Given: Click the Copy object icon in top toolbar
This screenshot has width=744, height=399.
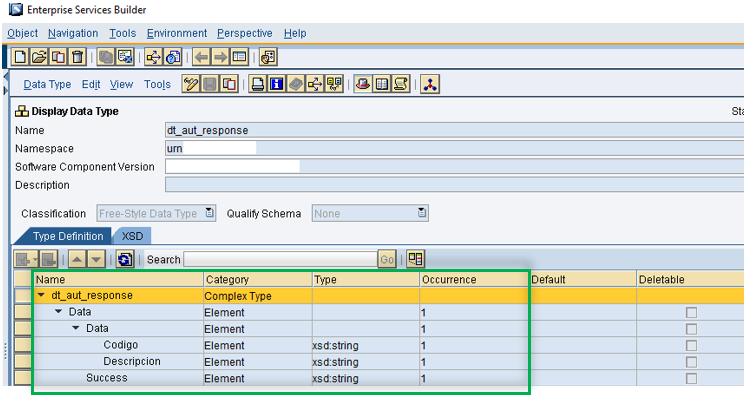Looking at the screenshot, I should pos(58,57).
